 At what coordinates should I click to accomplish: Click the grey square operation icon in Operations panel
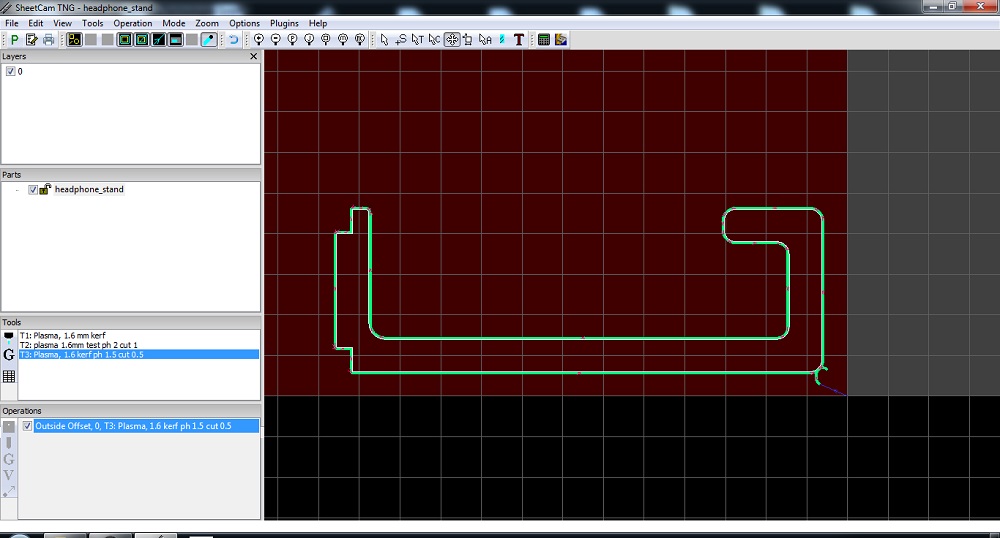9,426
